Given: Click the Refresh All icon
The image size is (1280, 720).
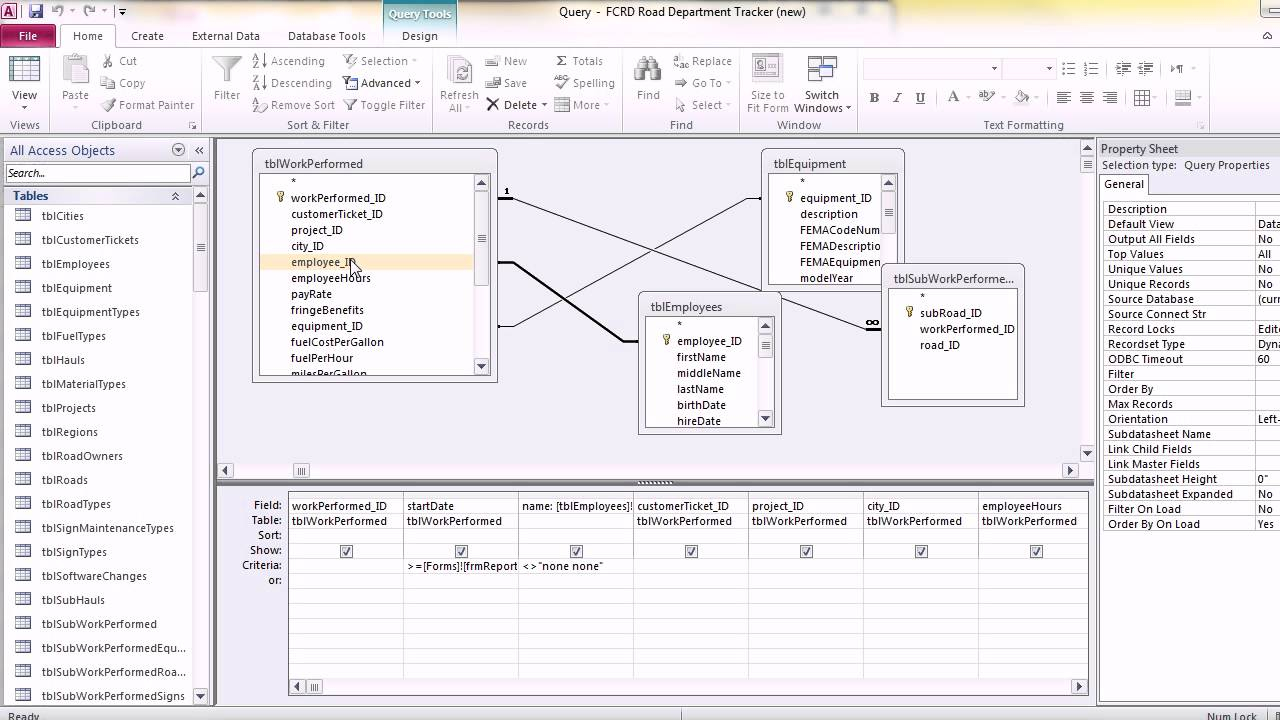Looking at the screenshot, I should (x=459, y=72).
